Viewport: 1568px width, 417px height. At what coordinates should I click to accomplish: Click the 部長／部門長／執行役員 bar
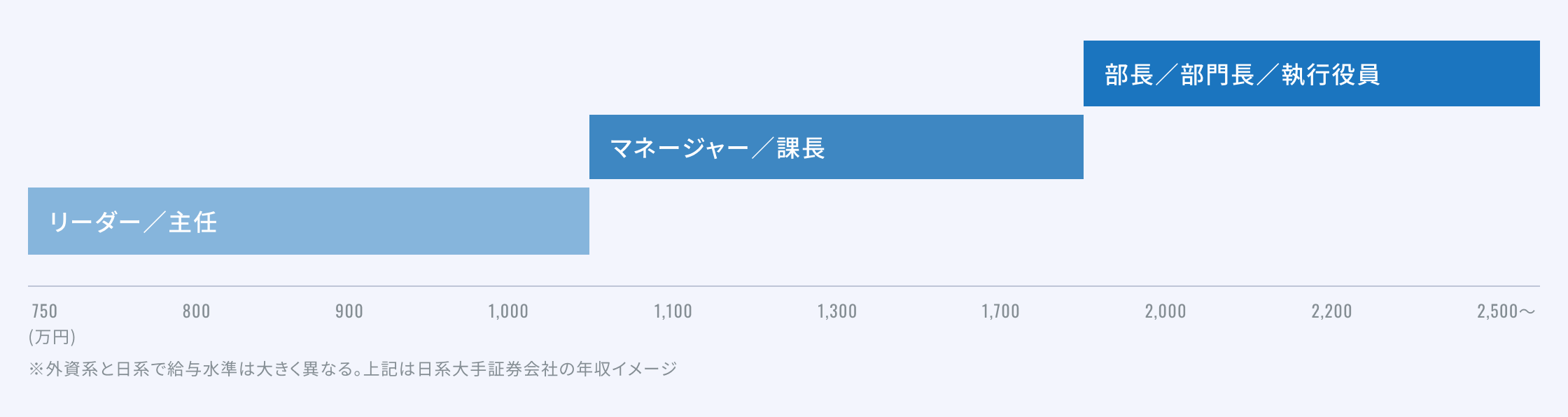pos(1312,73)
